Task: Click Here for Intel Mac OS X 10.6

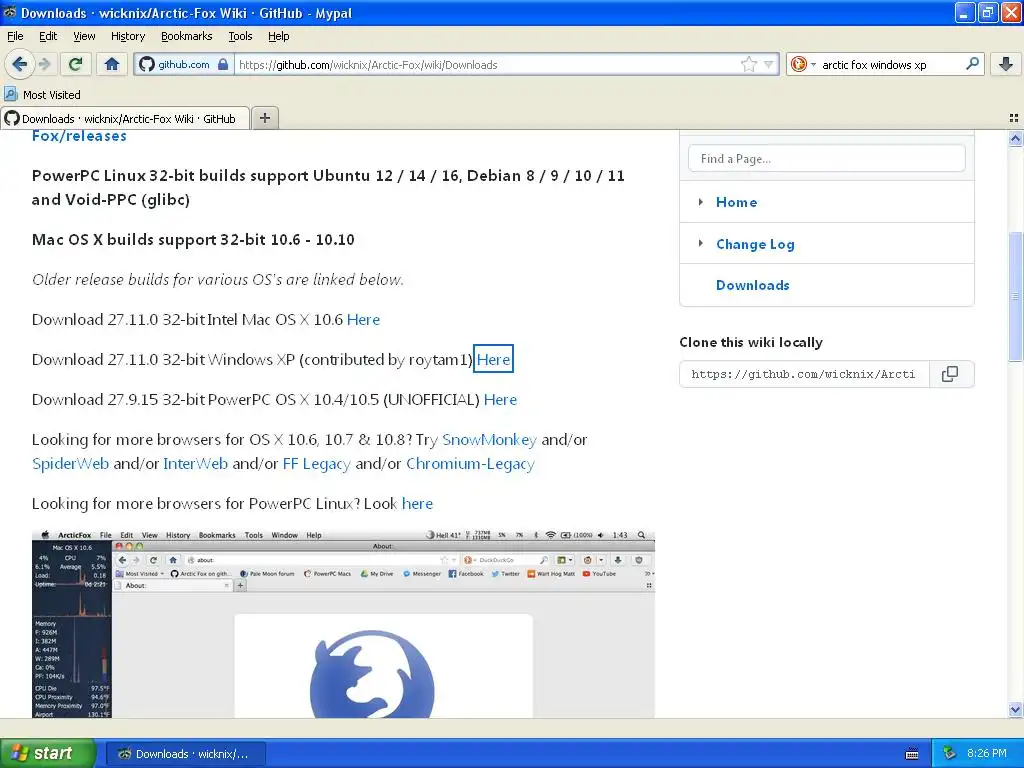Action: (363, 319)
